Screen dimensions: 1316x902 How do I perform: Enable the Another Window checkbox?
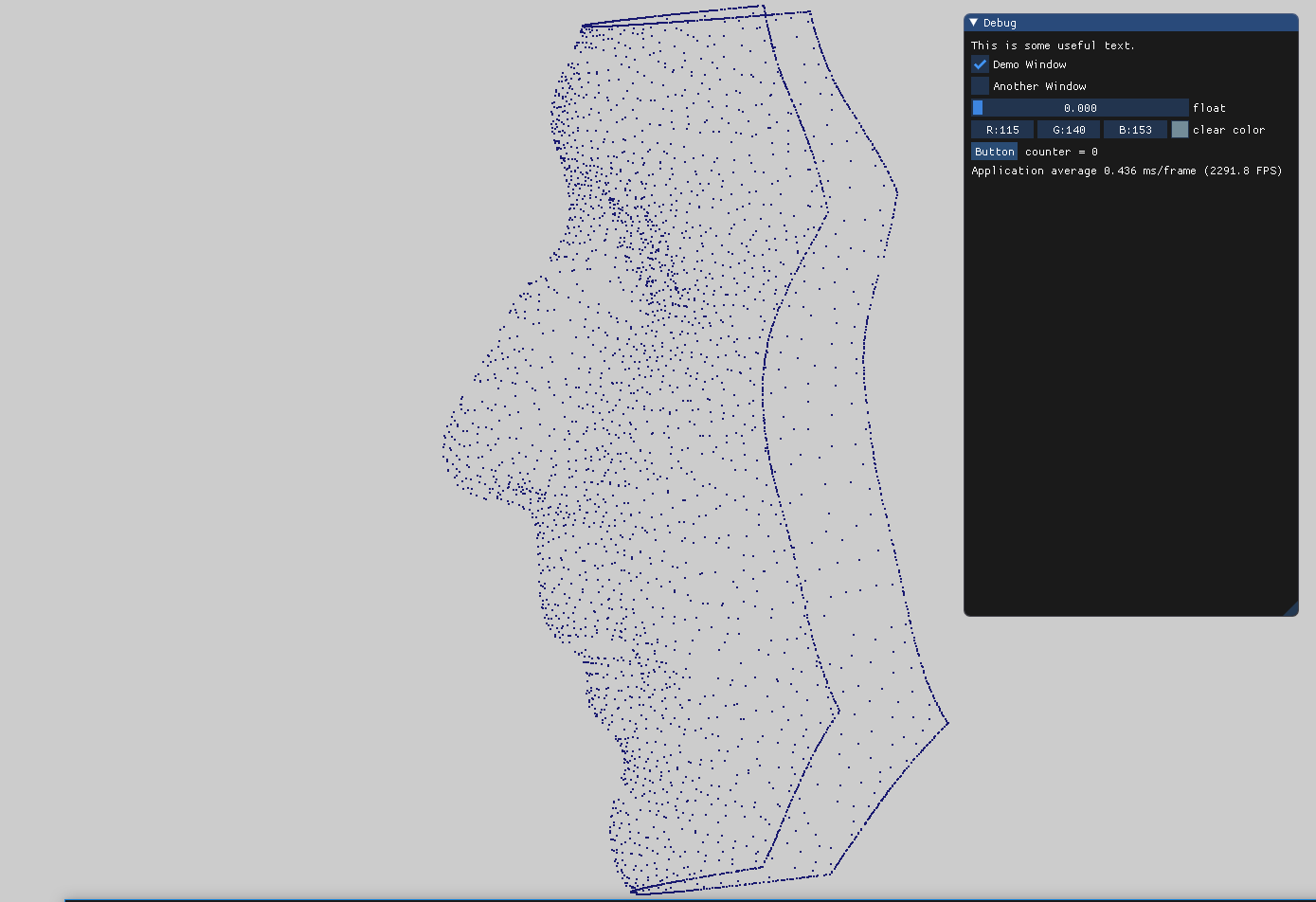coord(980,86)
